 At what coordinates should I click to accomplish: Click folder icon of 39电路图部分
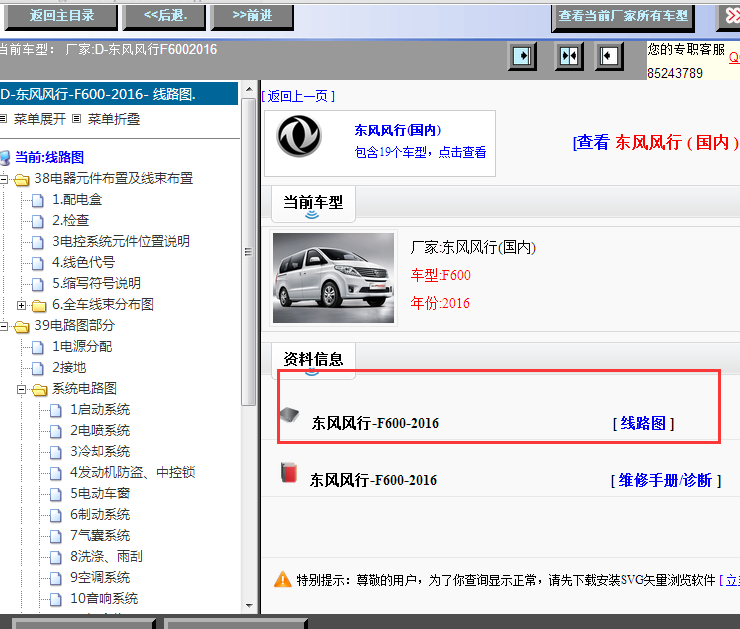point(22,327)
